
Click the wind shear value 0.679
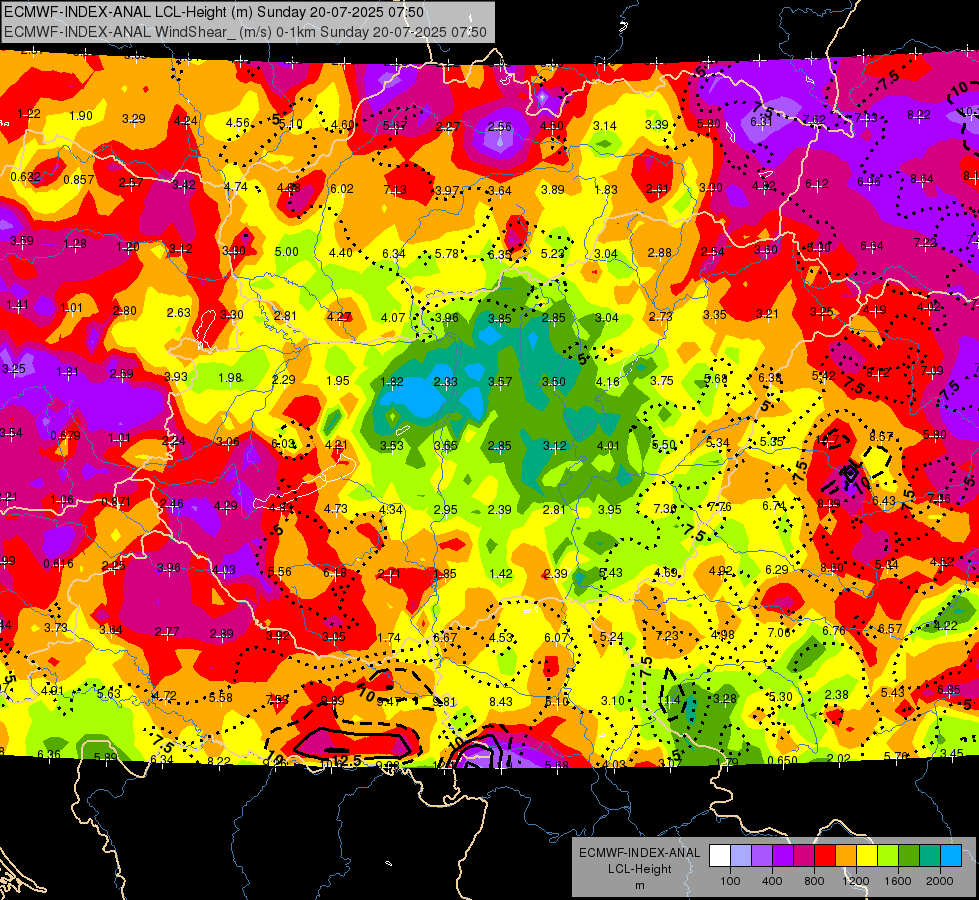65,435
